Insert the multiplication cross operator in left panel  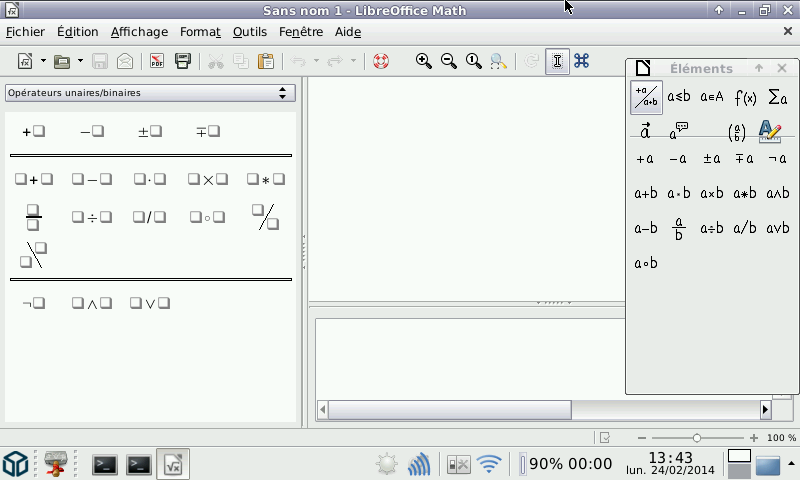[x=208, y=179]
